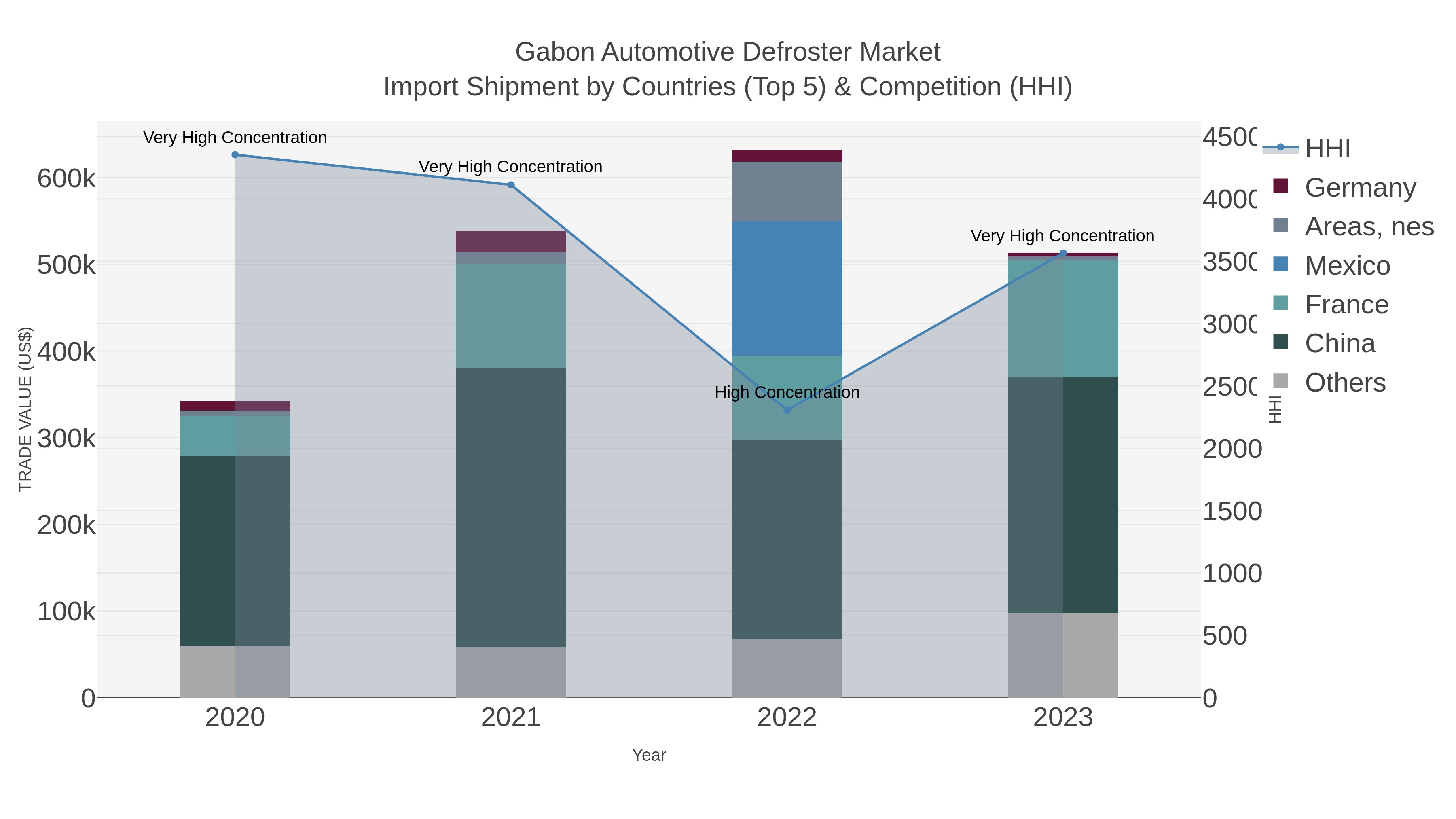The height and width of the screenshot is (819, 1456).
Task: Click the 2021 x-axis tick label
Action: point(511,718)
